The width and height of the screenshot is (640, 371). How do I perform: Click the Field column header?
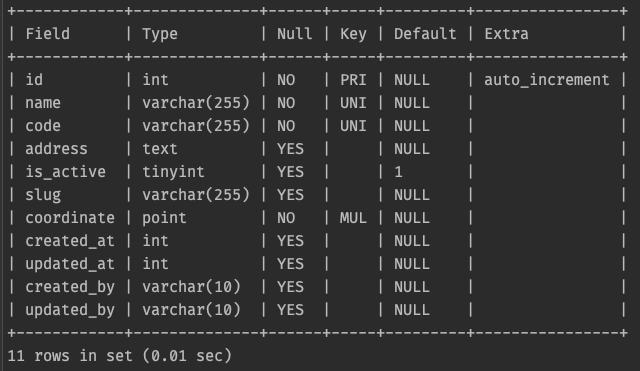coord(47,33)
